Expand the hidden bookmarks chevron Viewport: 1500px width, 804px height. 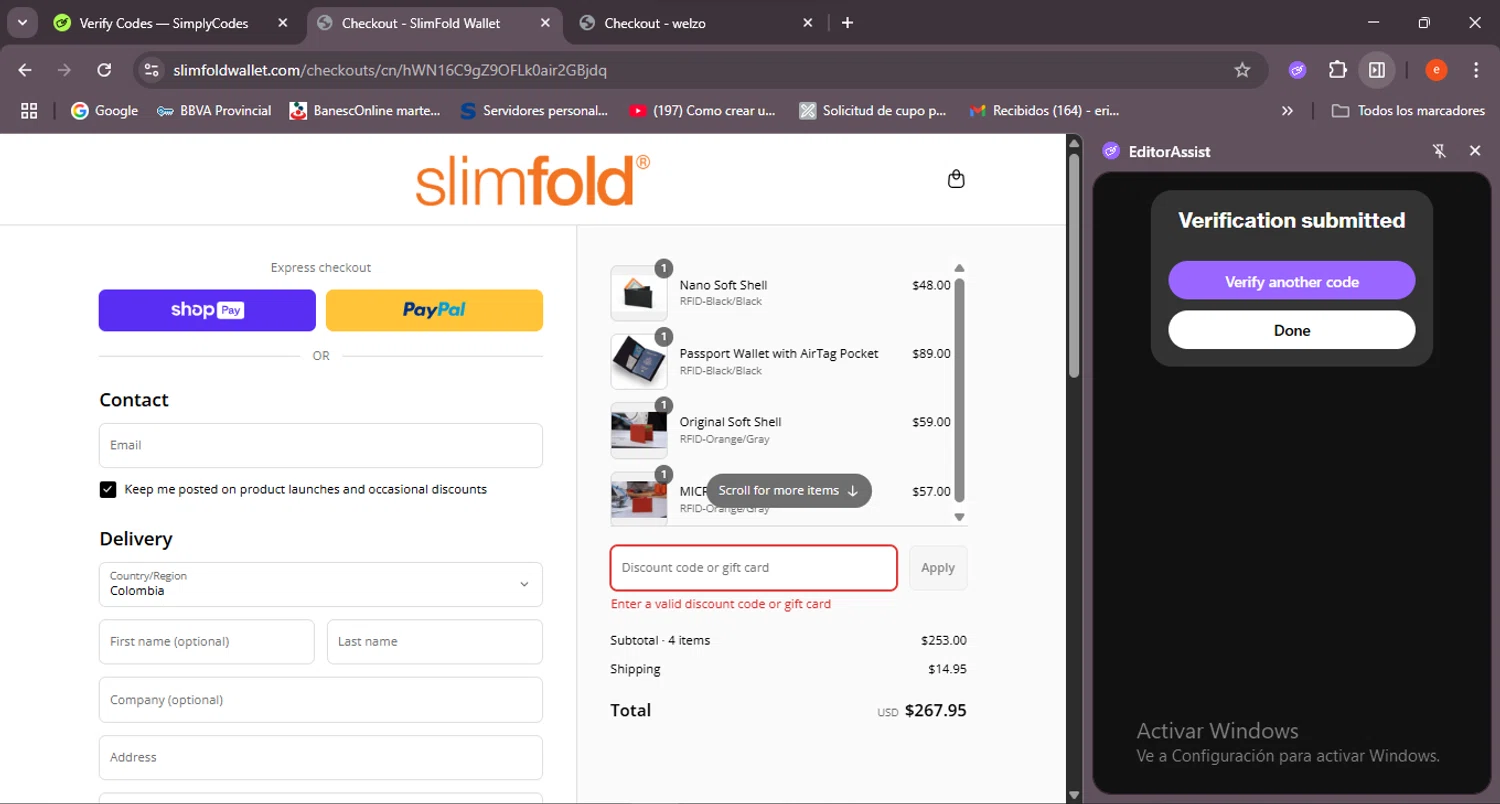tap(1287, 111)
